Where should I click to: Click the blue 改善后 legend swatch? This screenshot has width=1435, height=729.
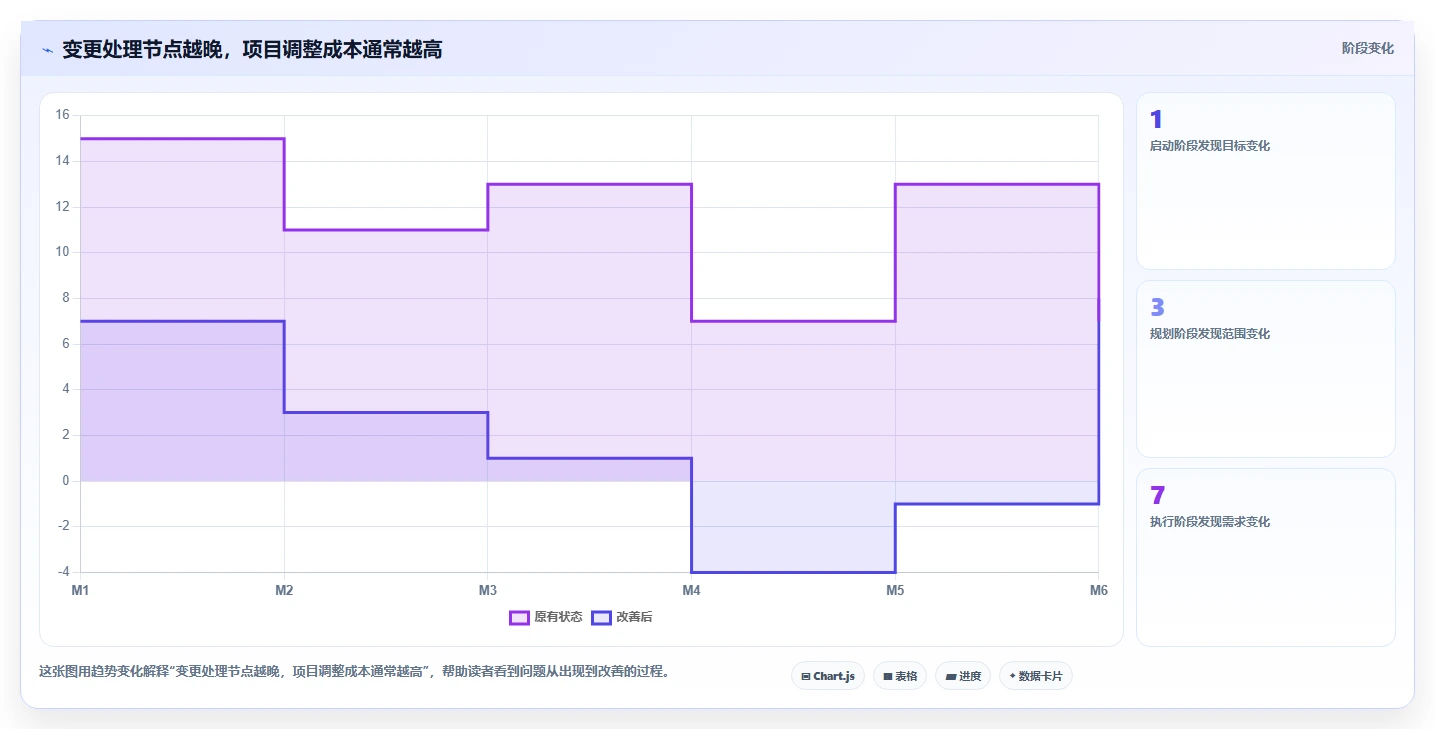click(x=601, y=617)
